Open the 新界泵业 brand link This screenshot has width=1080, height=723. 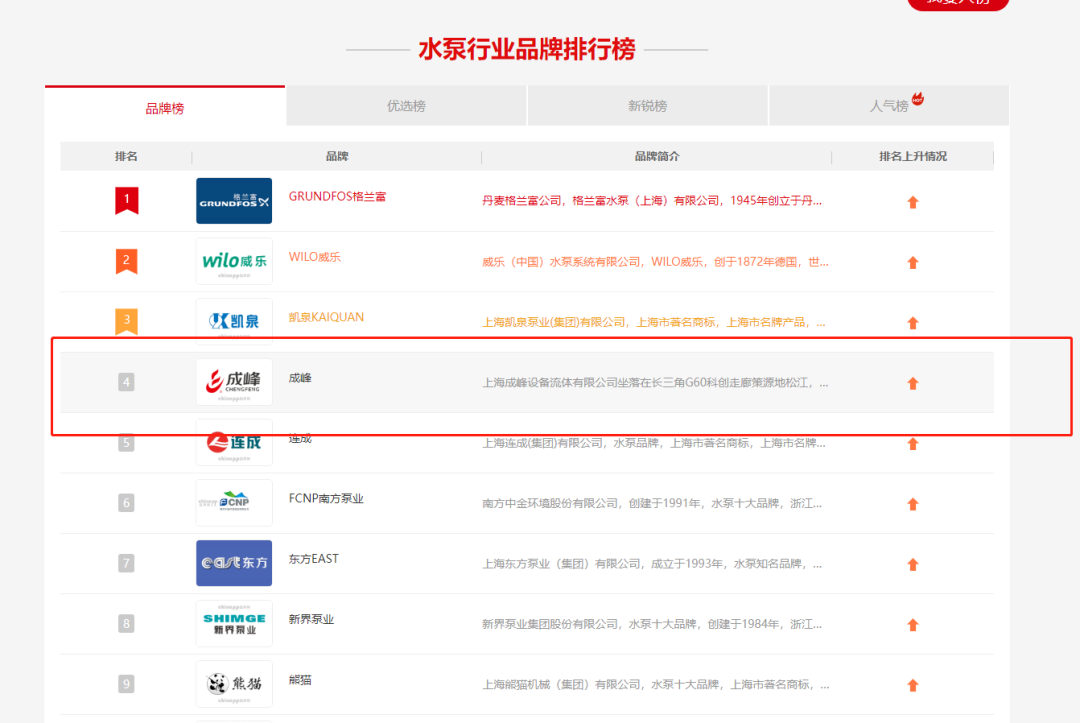(311, 620)
